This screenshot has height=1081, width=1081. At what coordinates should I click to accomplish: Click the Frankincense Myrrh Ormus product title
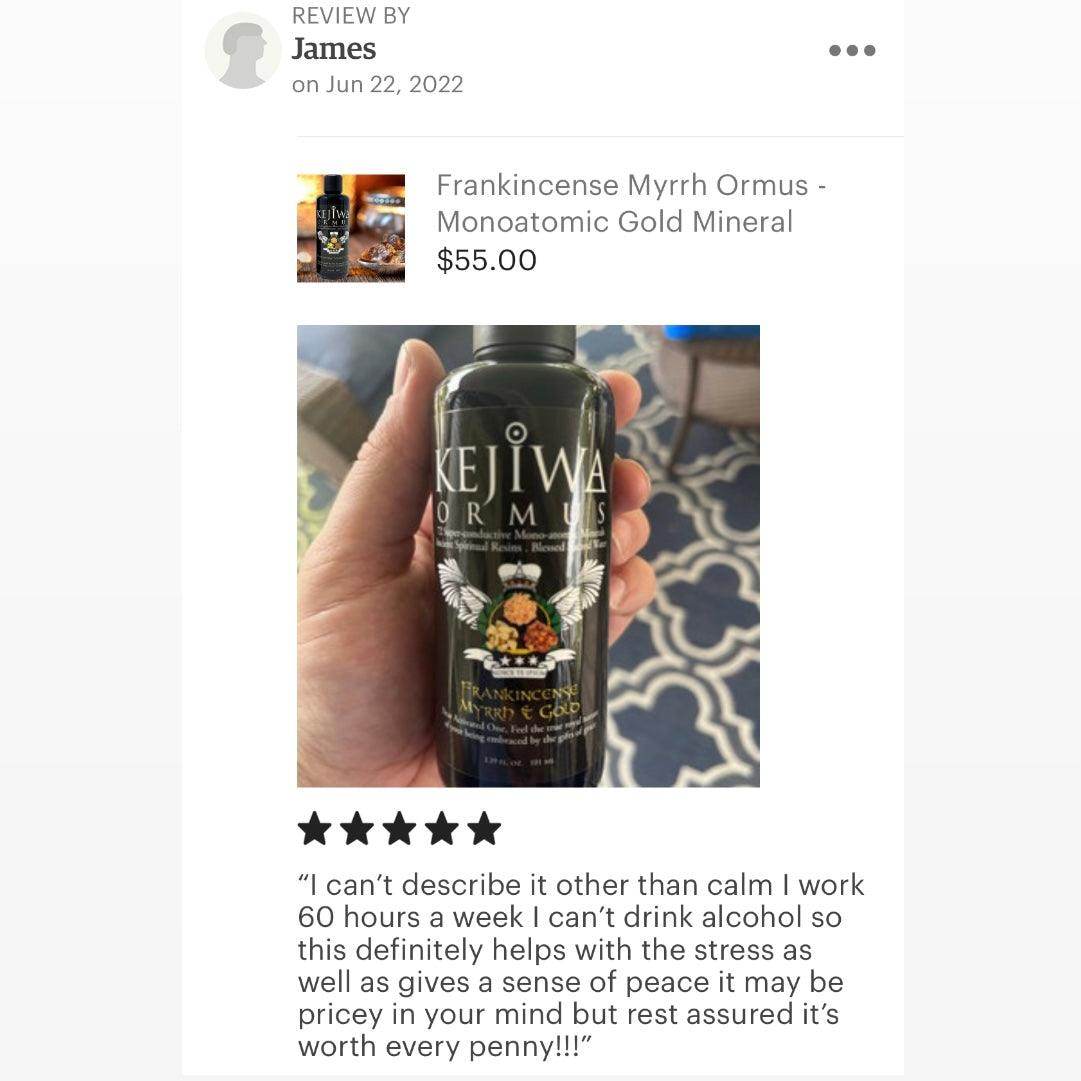point(631,203)
